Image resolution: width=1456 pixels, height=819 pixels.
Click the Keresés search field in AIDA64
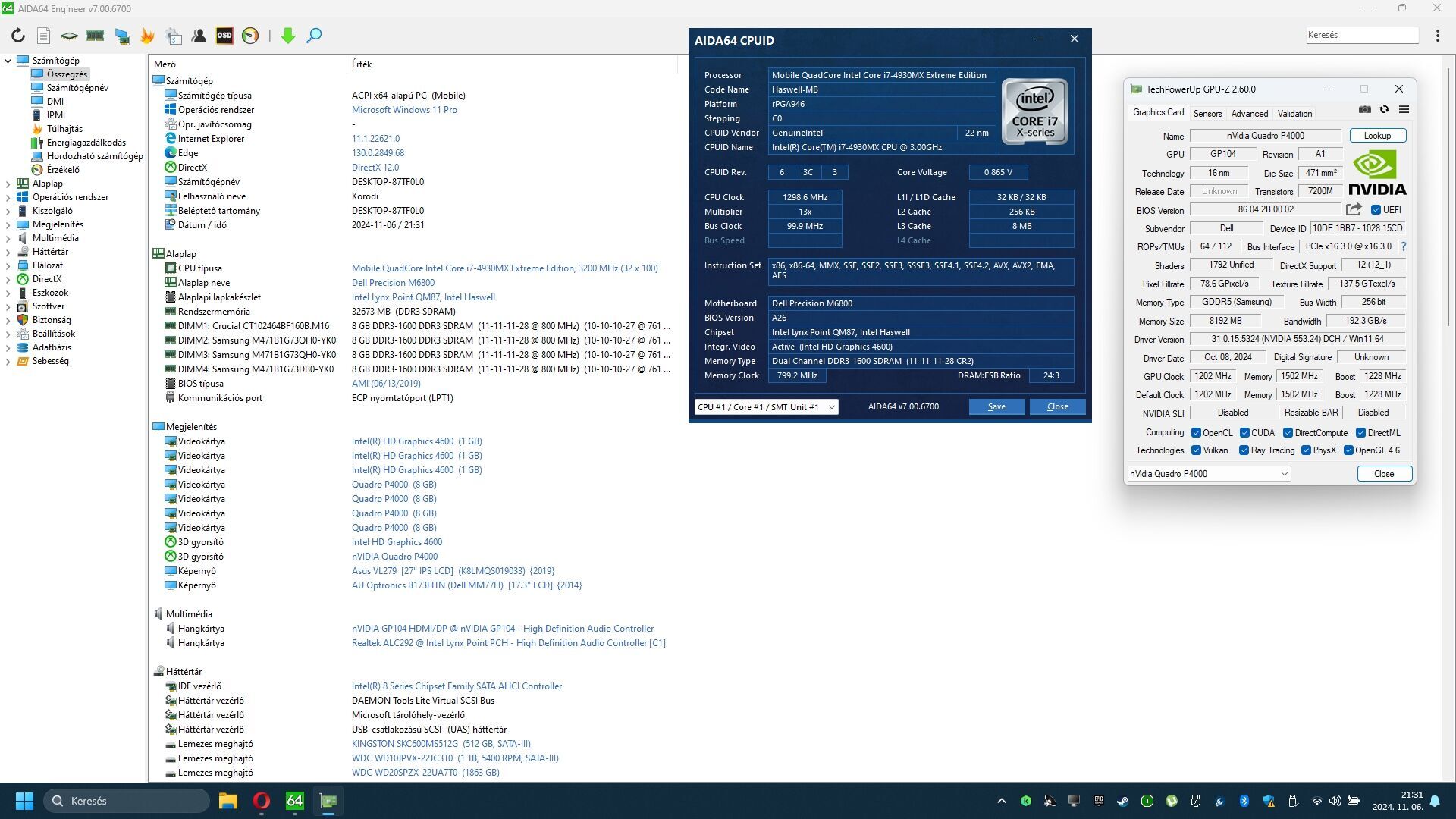1362,35
